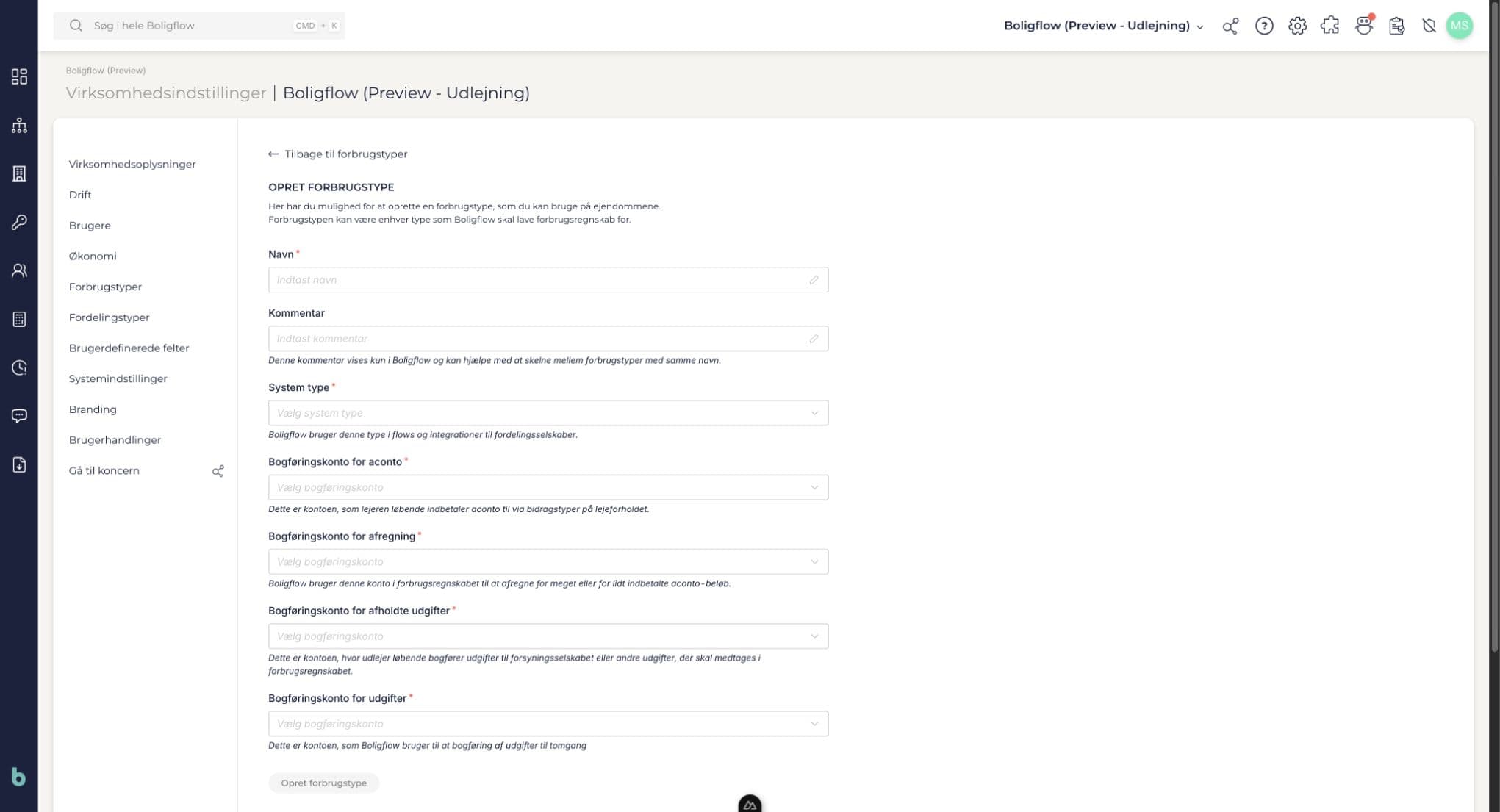Click Boligflow (Preview) breadcrumb link
Viewport: 1500px width, 812px height.
click(x=106, y=71)
